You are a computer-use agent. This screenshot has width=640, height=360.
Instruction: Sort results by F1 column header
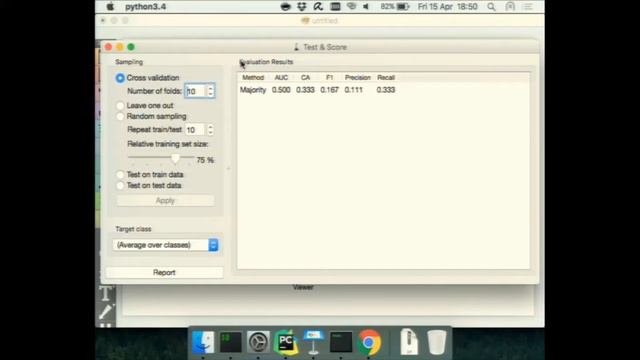pos(329,78)
